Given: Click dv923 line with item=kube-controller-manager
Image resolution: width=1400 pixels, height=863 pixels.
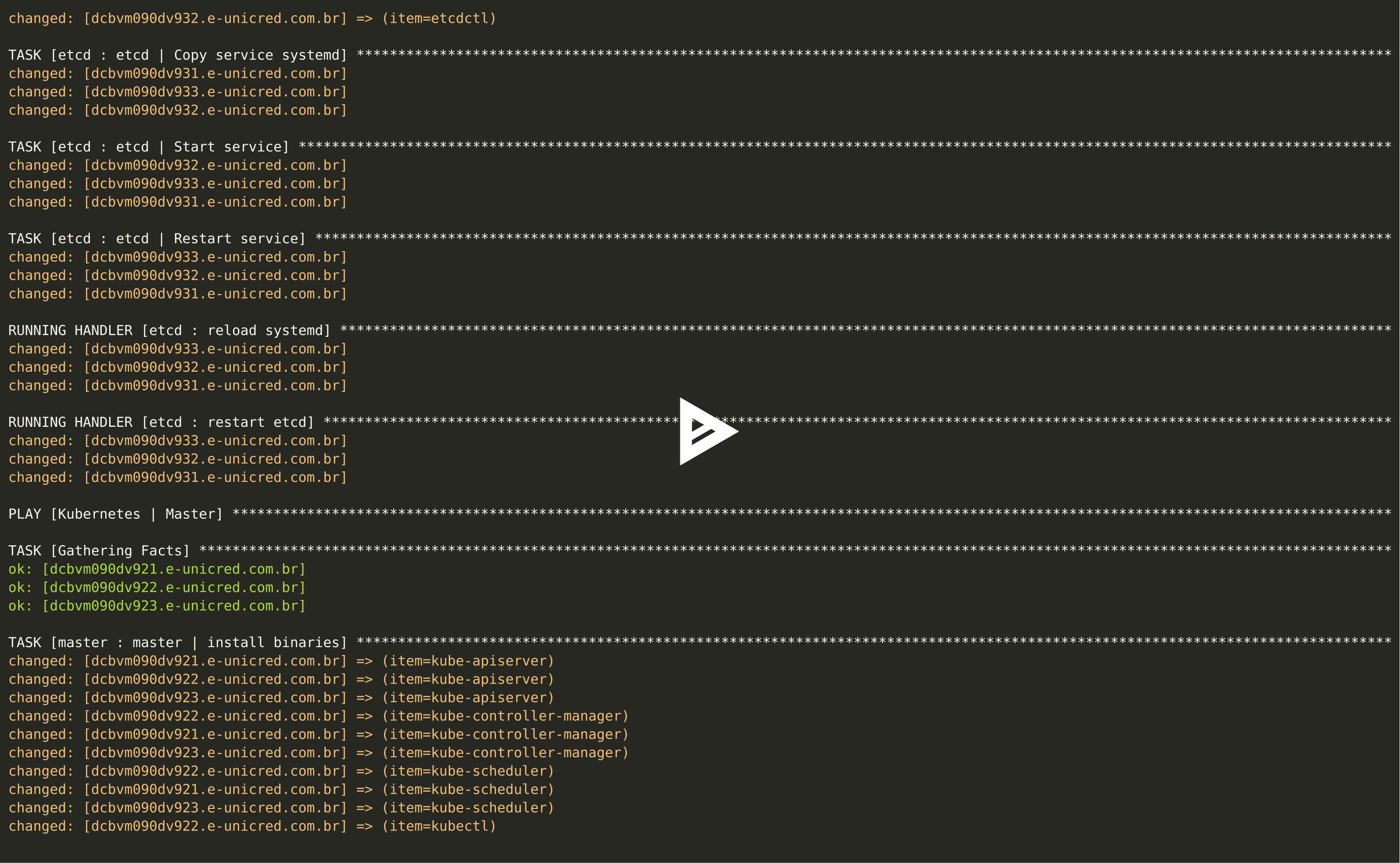Looking at the screenshot, I should [x=319, y=753].
